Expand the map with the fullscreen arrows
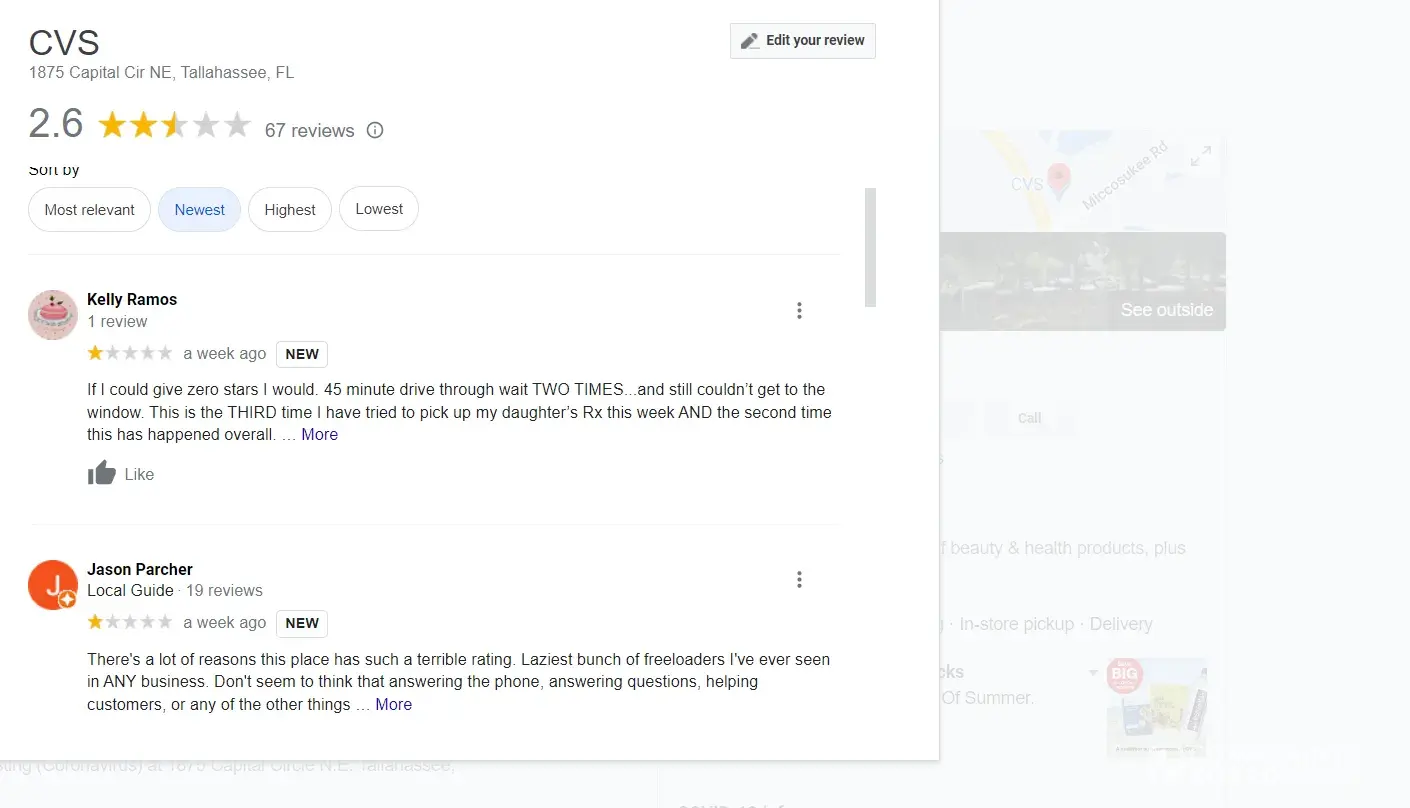Viewport: 1410px width, 808px height. [x=1201, y=157]
